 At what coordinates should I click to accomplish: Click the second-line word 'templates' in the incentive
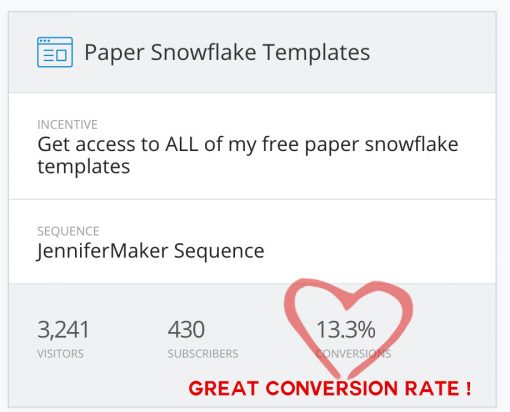[84, 167]
